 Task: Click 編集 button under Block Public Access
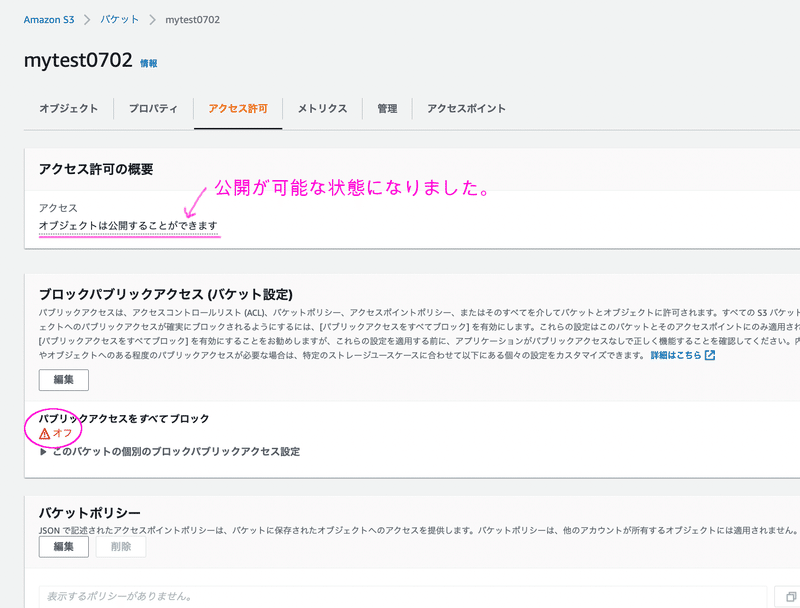point(64,380)
